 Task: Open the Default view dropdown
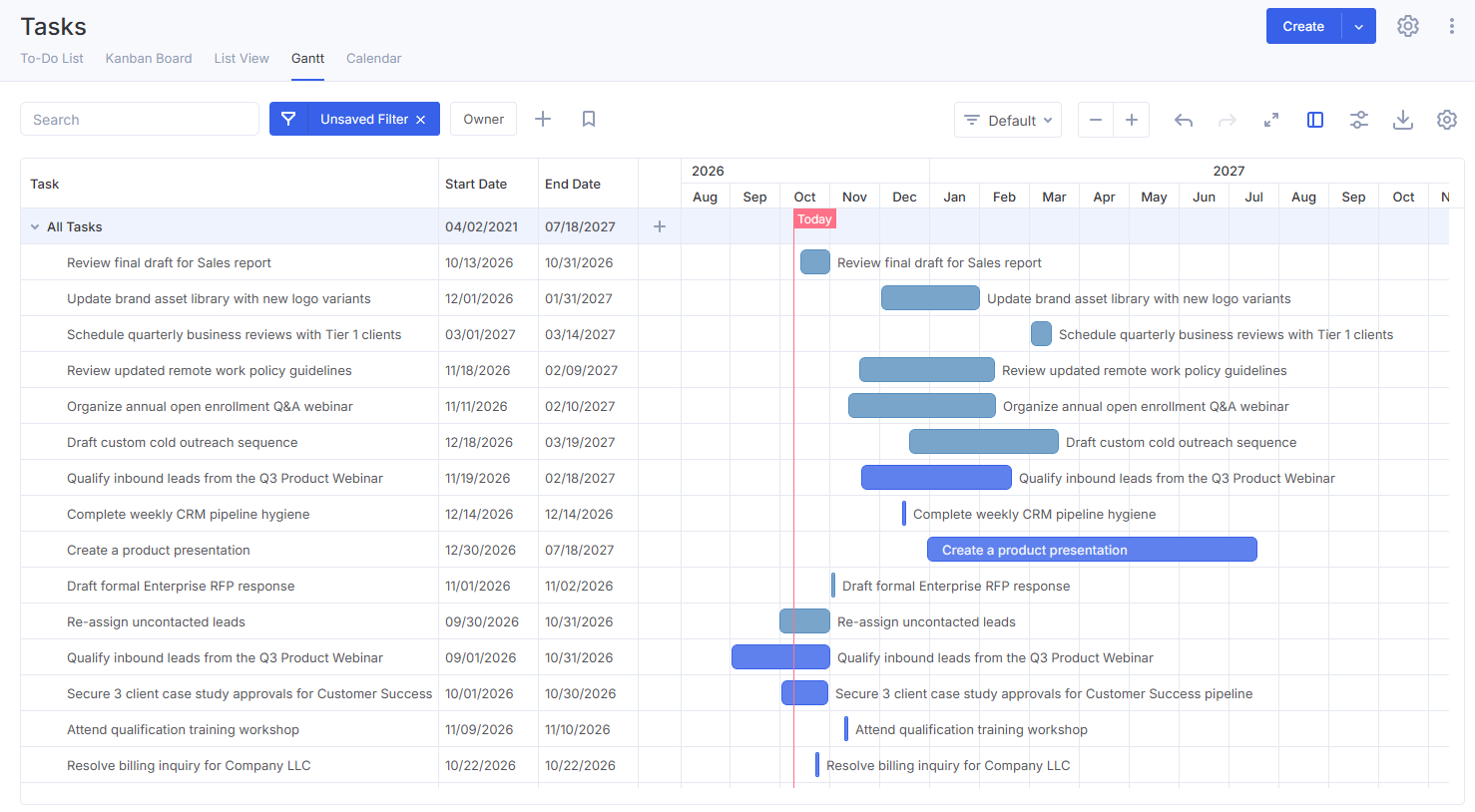tap(1008, 120)
